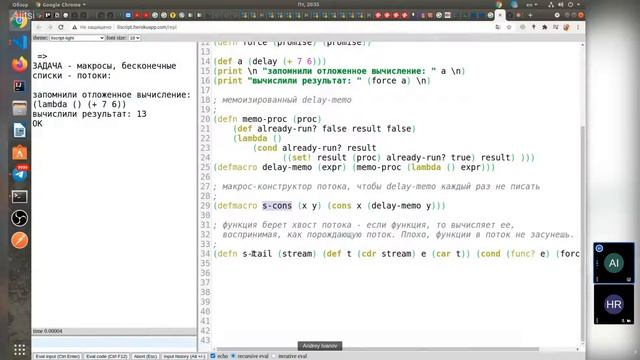
Task: Open the Chrome profile avatar
Action: (566, 27)
